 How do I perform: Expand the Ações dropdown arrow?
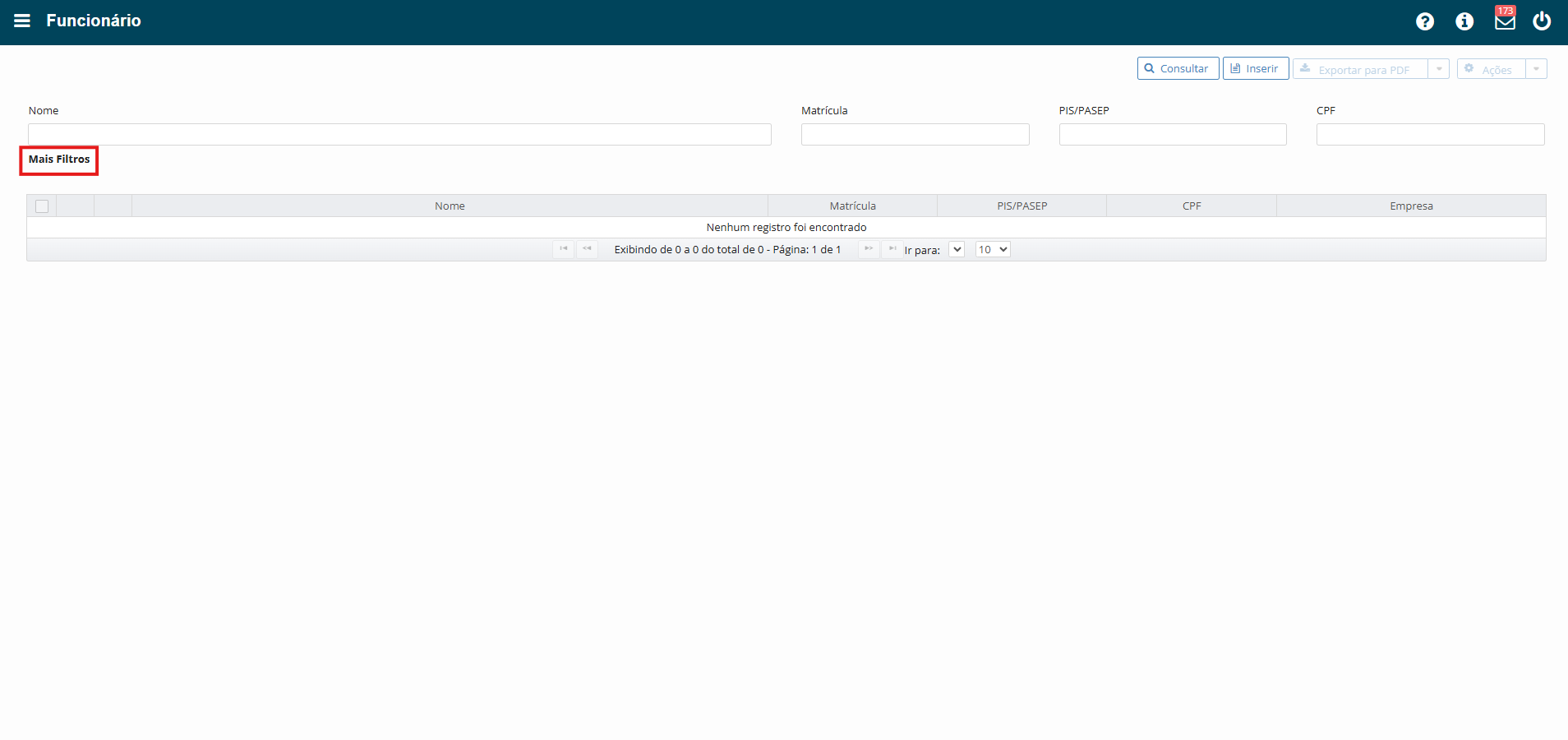coord(1536,69)
